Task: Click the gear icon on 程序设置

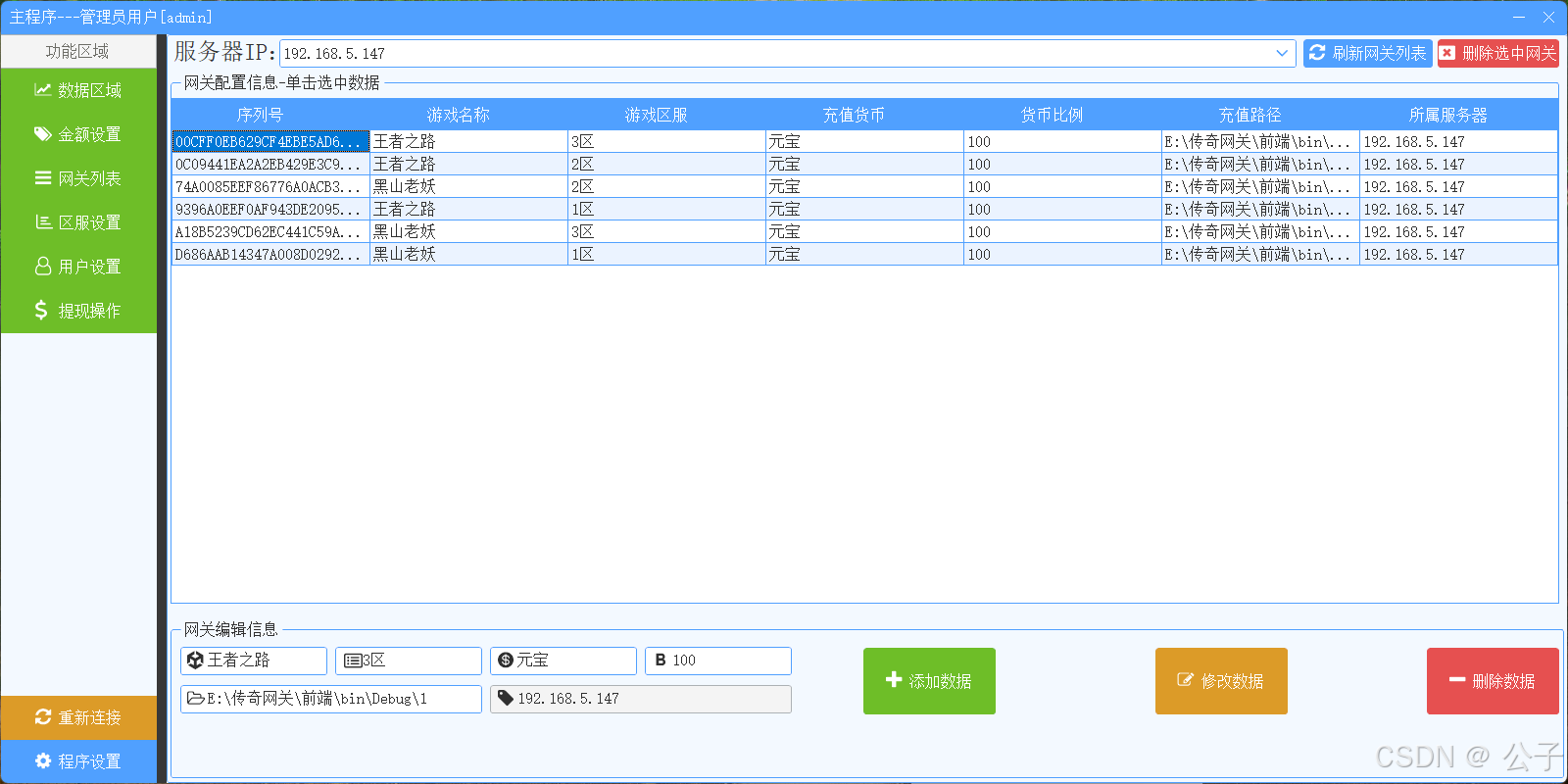Action: [42, 761]
